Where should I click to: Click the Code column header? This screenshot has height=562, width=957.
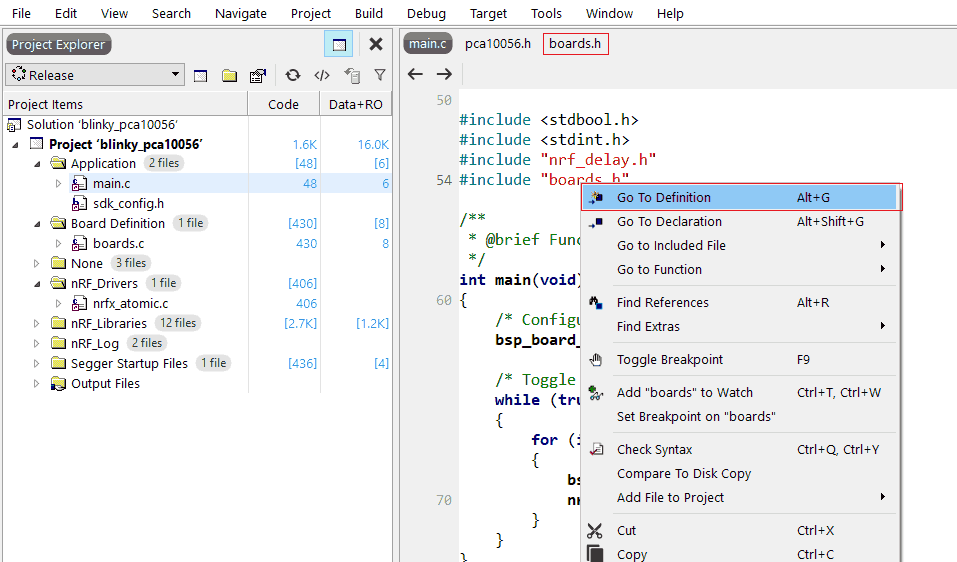click(283, 104)
